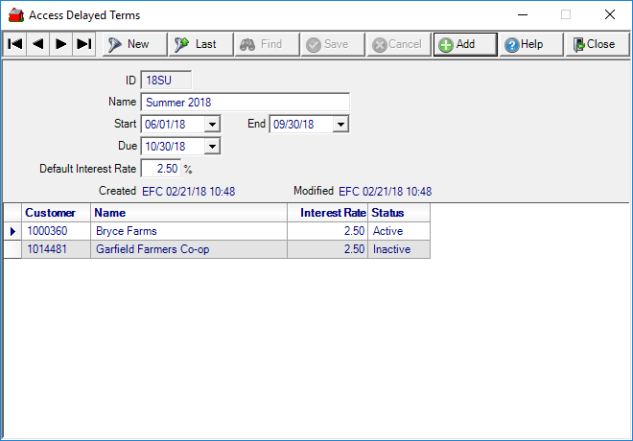Click the Default Interest Rate field

point(161,168)
